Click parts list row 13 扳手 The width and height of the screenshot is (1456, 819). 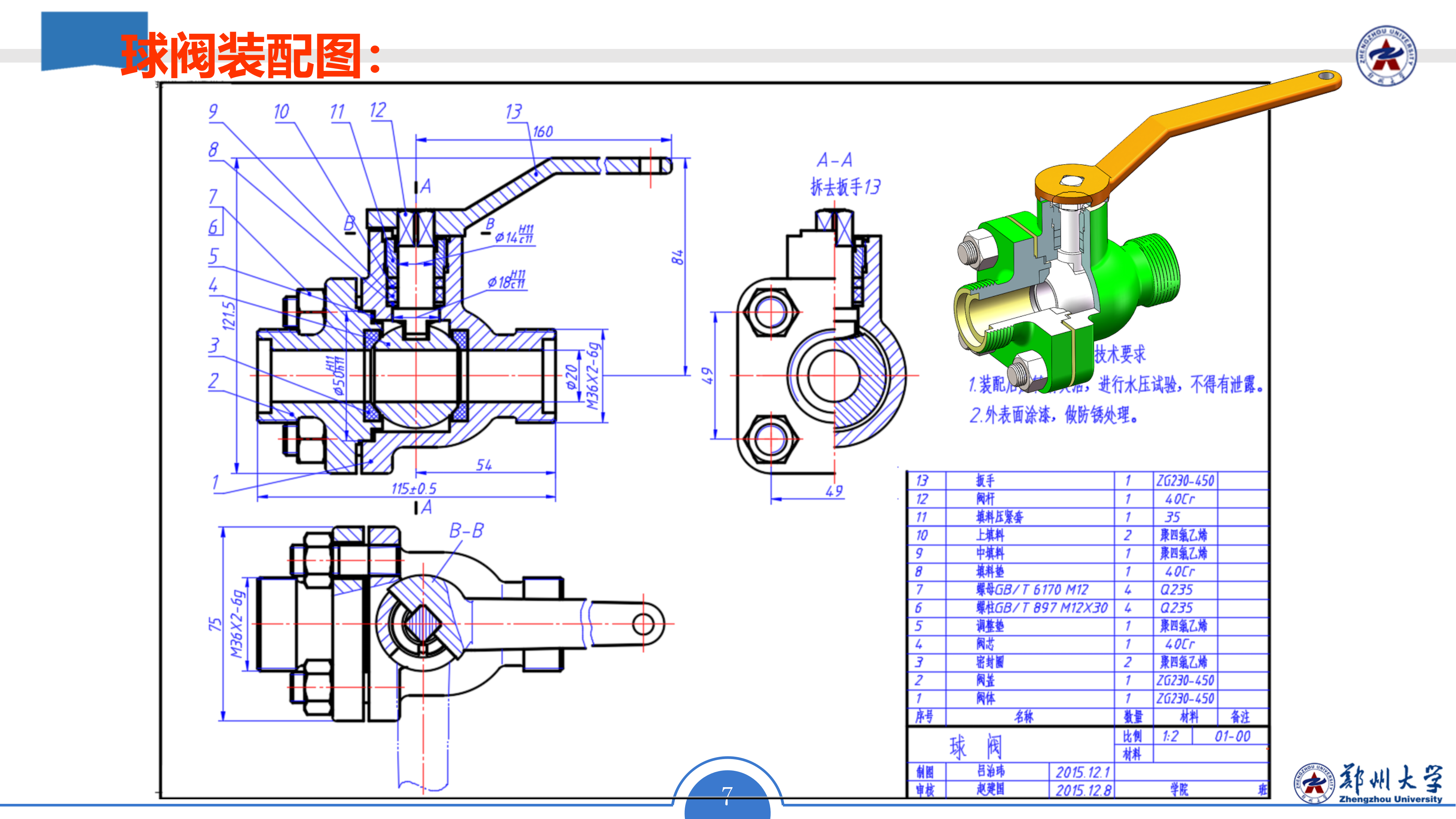click(985, 480)
